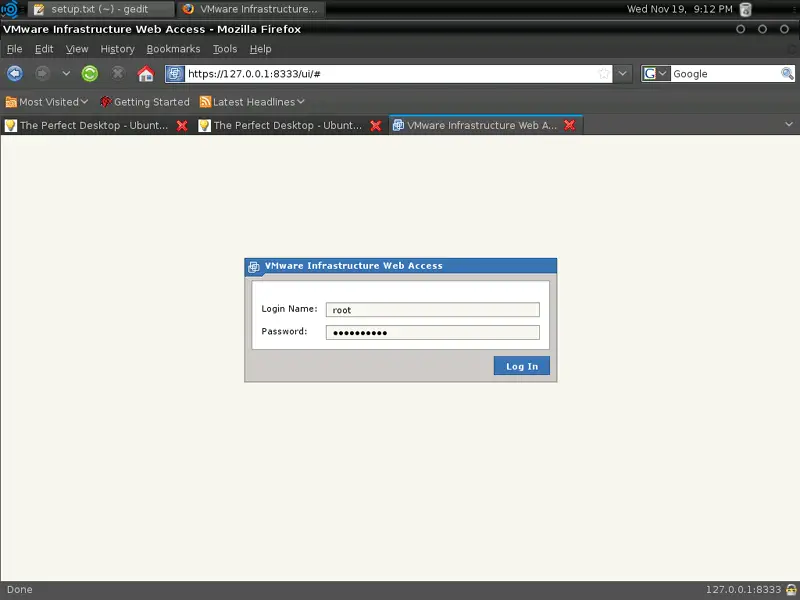
Task: Open the File menu
Action: (14, 49)
